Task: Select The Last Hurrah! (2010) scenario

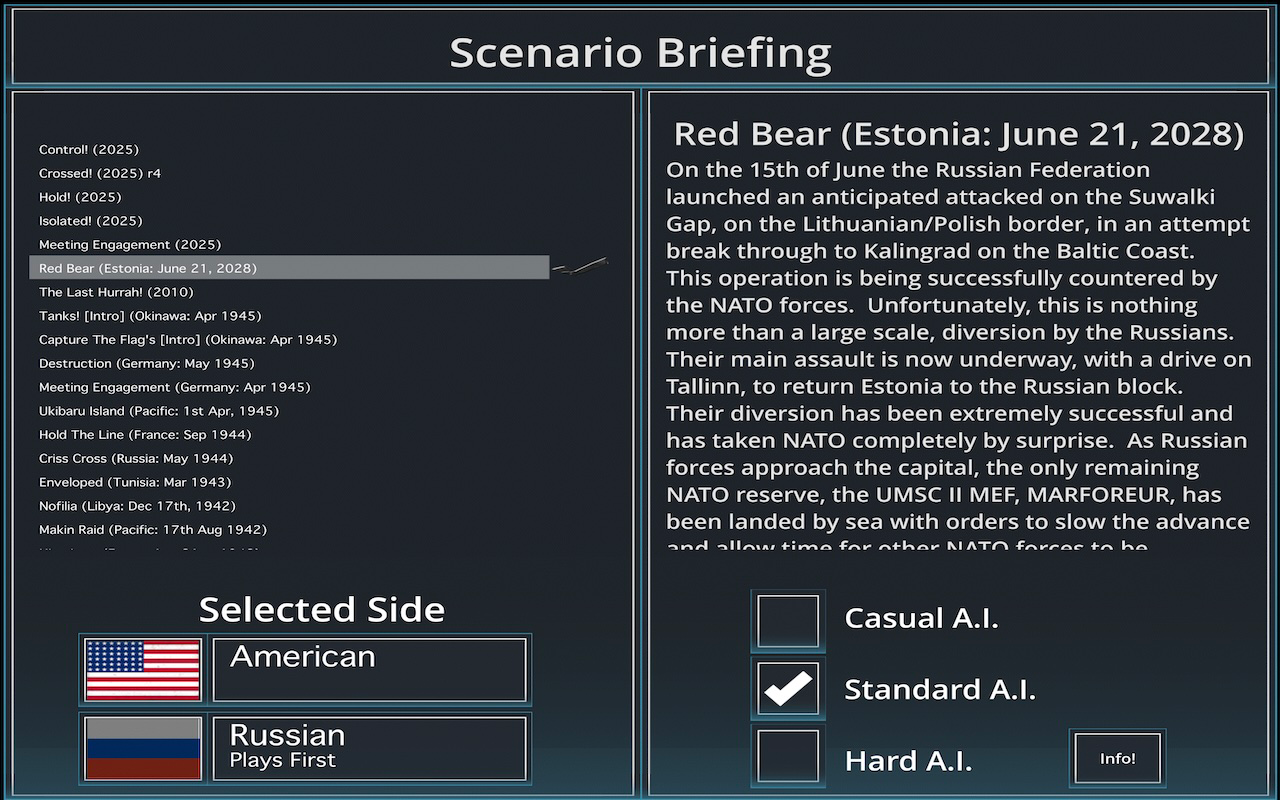Action: click(116, 292)
